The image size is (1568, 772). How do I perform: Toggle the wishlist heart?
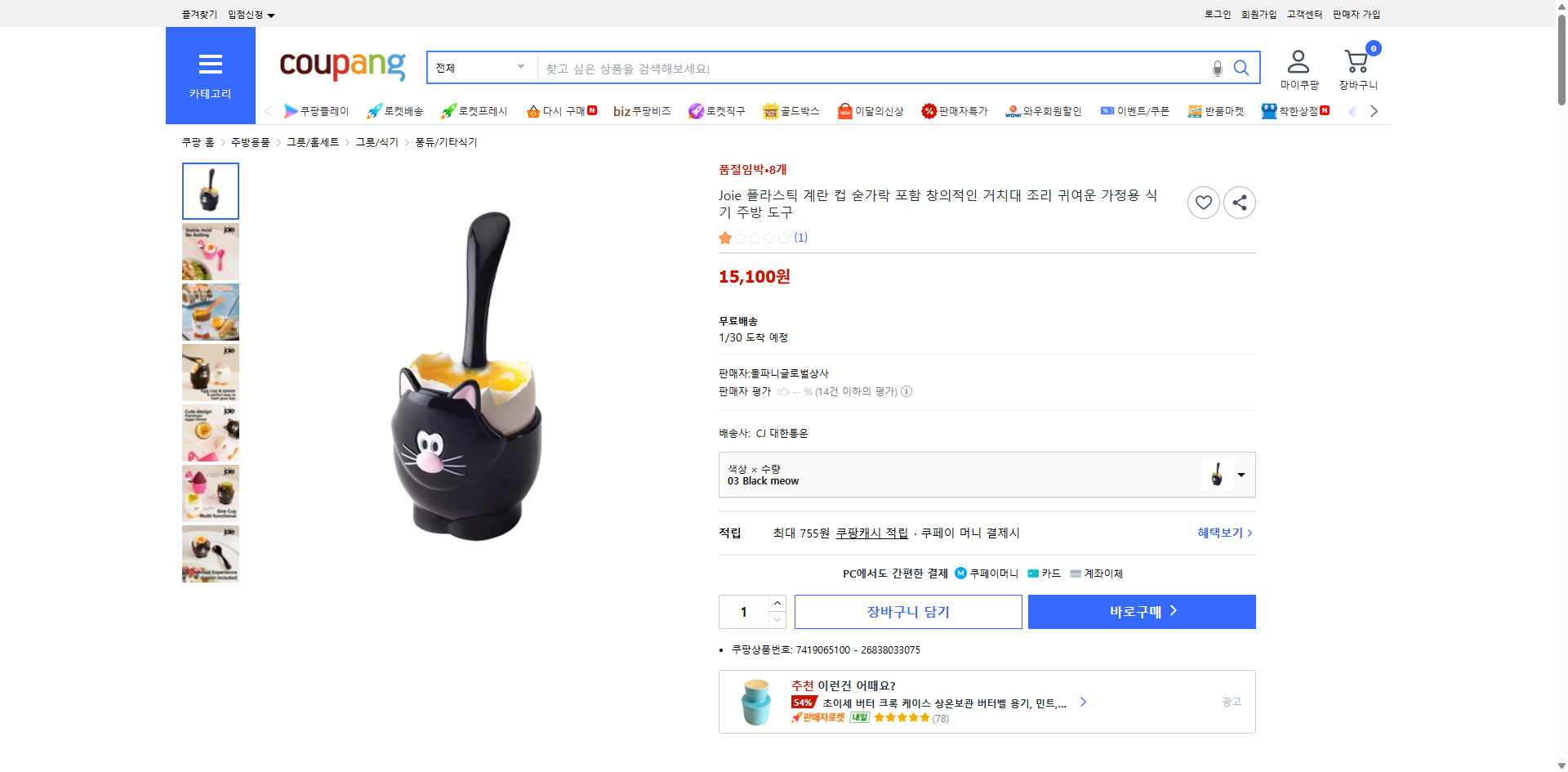click(1203, 202)
